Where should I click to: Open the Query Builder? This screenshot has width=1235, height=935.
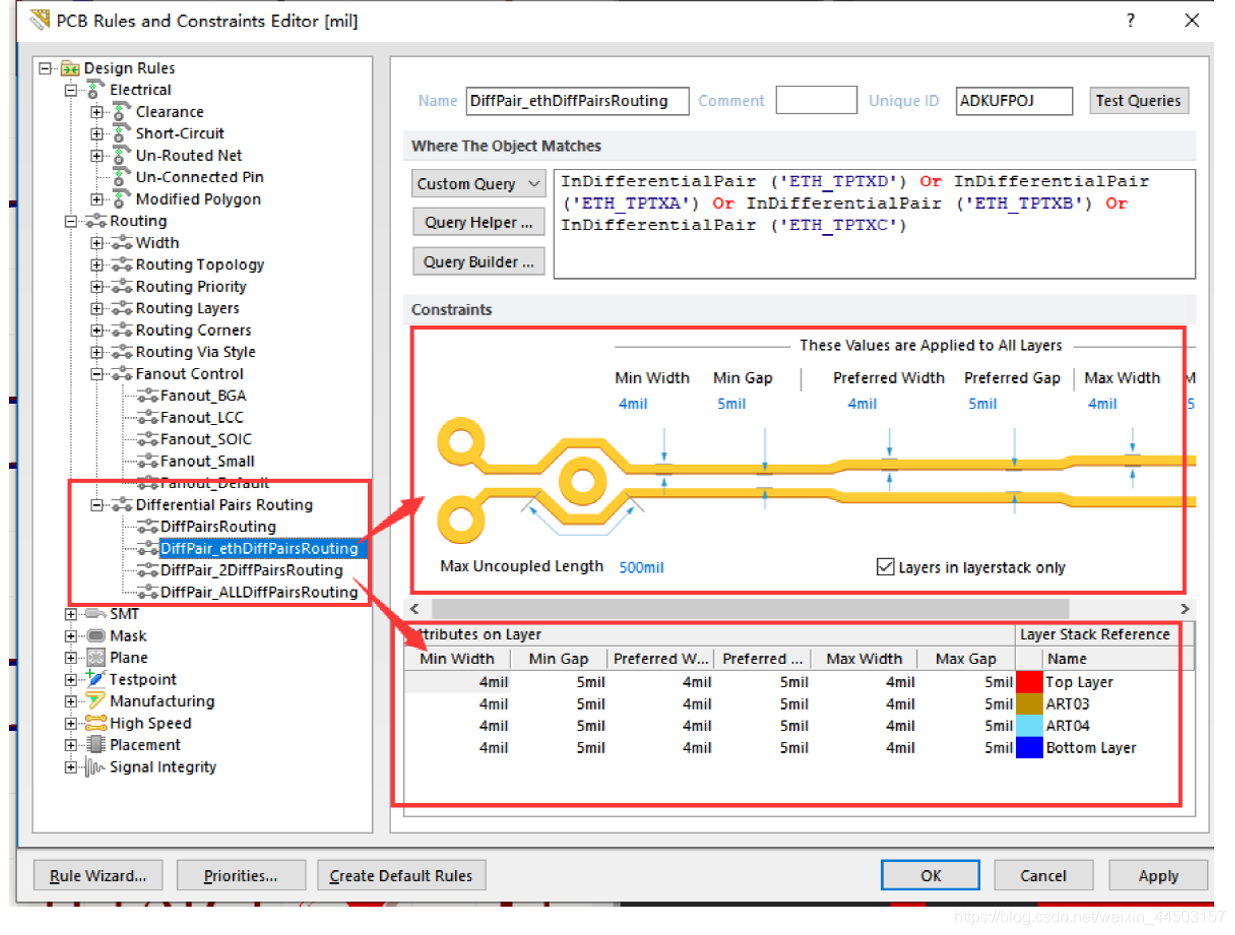tap(478, 262)
